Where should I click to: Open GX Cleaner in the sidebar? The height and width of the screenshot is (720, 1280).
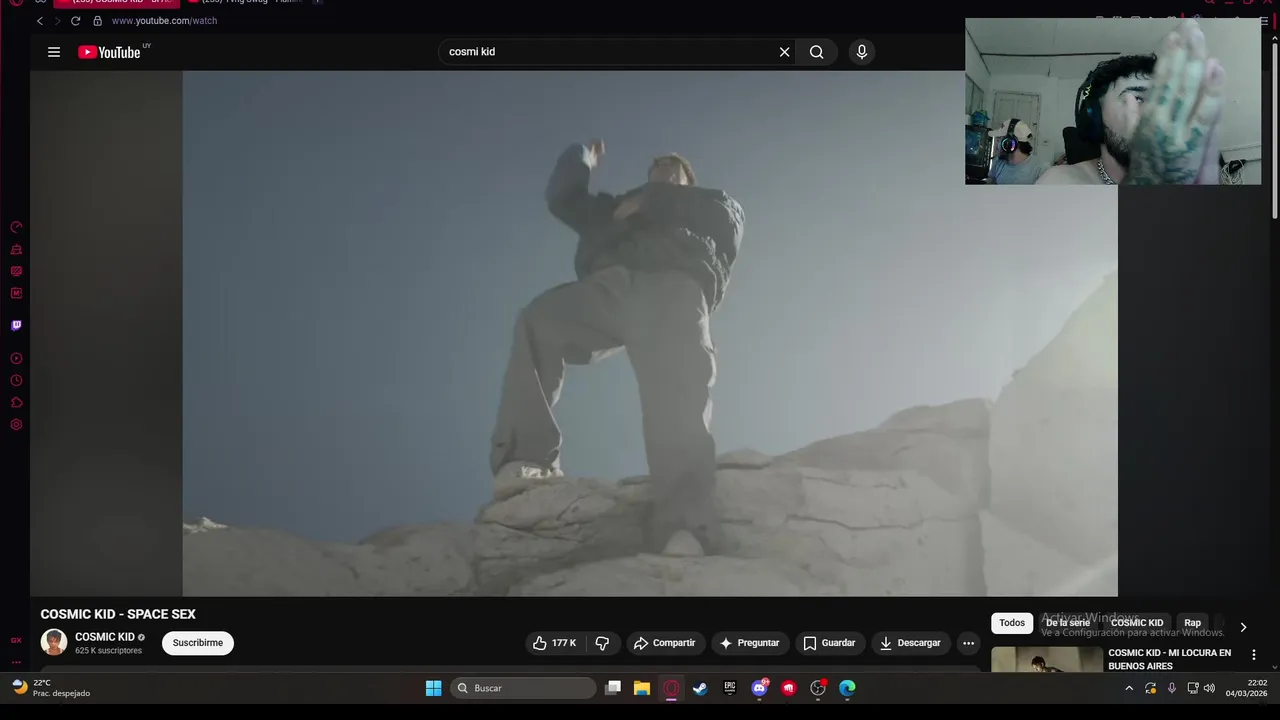(16, 249)
